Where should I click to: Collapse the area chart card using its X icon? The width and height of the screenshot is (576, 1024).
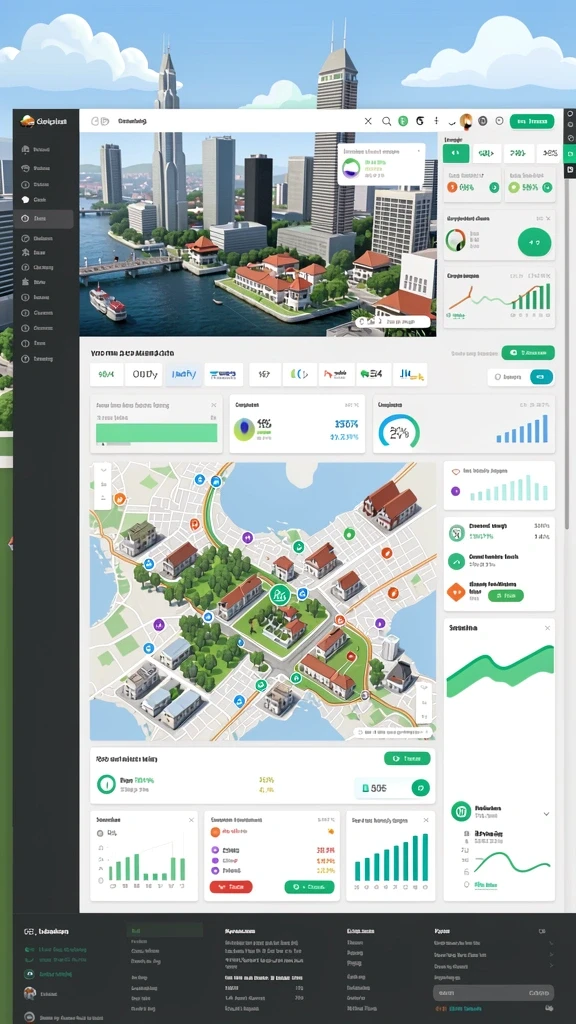[547, 628]
